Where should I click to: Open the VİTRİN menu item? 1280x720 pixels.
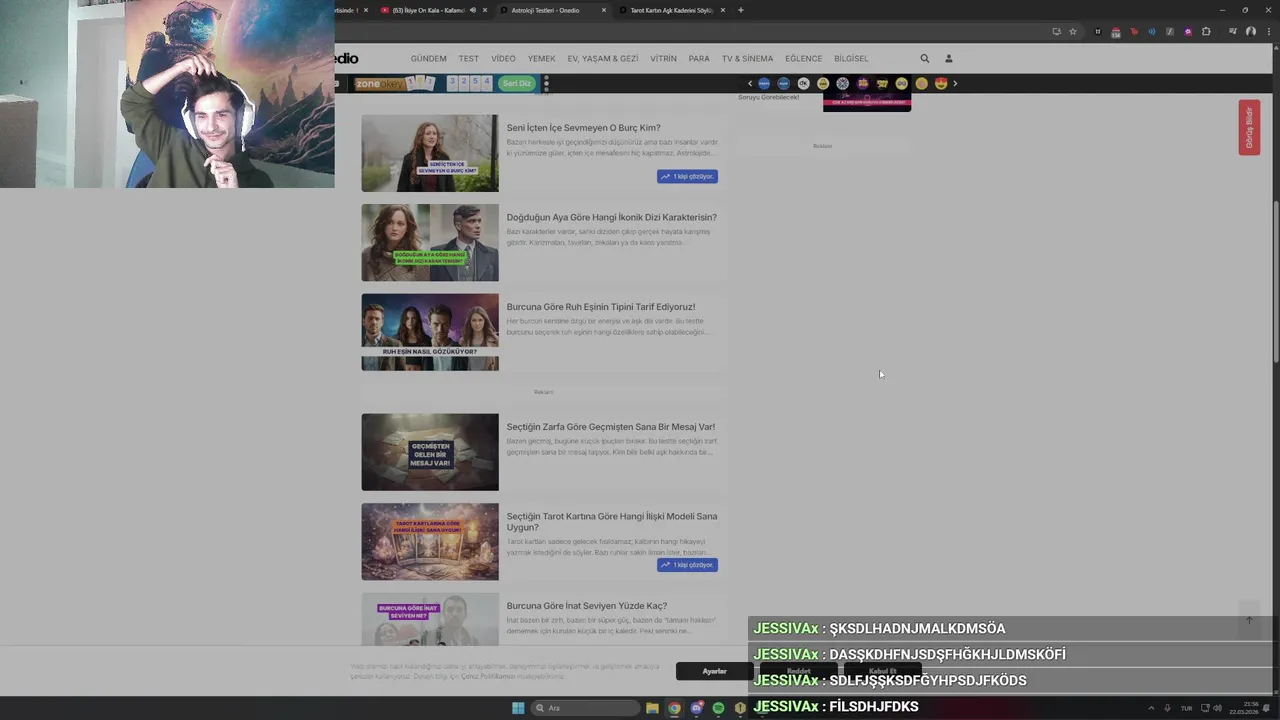663,59
